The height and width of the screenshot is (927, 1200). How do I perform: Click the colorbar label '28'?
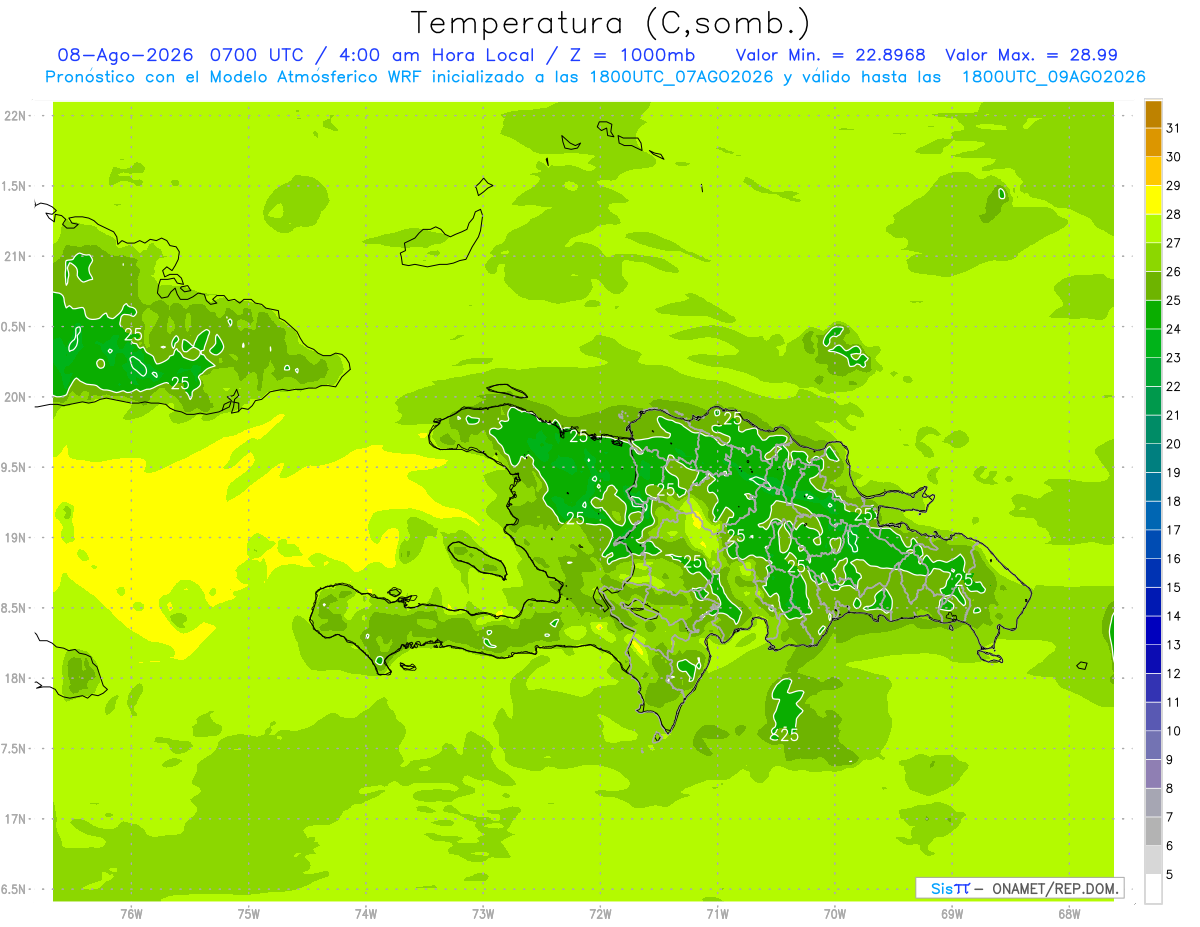click(x=1173, y=214)
